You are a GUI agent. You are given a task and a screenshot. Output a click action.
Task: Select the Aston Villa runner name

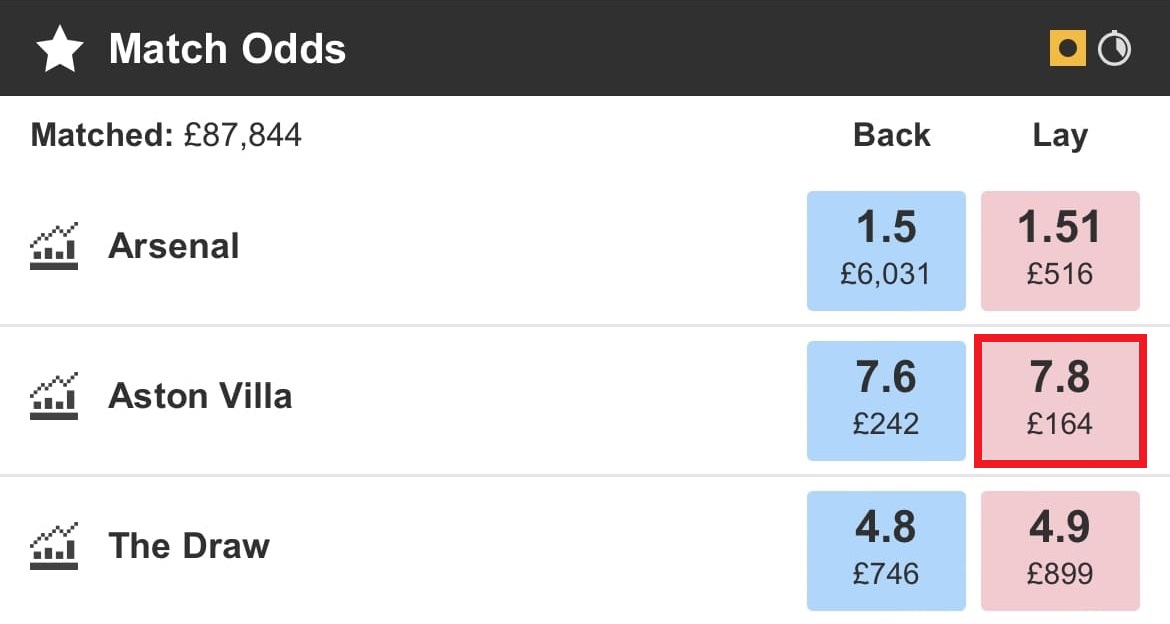tap(200, 396)
